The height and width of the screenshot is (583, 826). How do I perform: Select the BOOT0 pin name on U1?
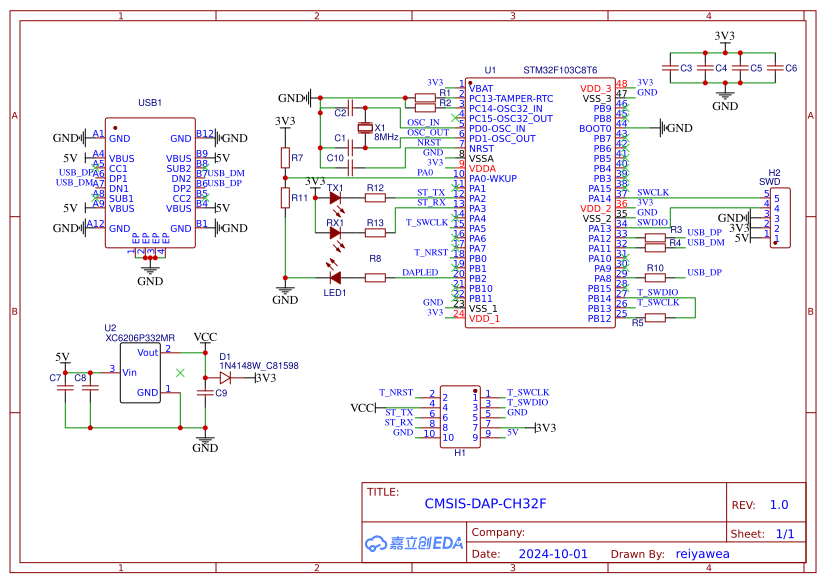pyautogui.click(x=595, y=129)
